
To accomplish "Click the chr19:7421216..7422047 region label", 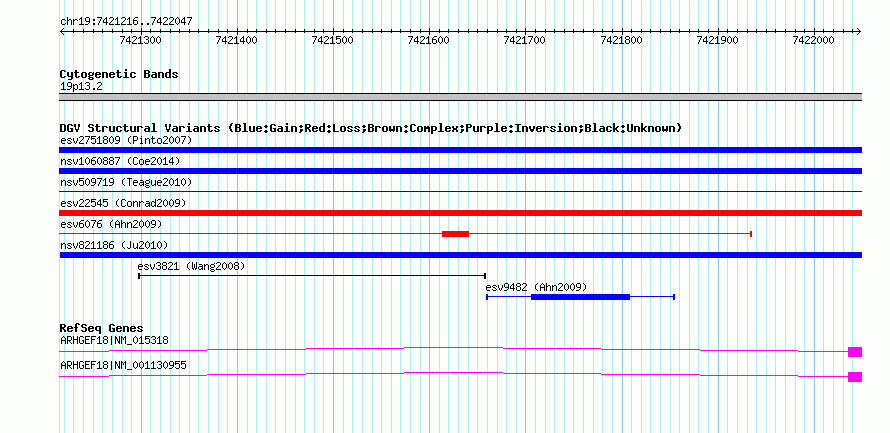I will pos(126,21).
